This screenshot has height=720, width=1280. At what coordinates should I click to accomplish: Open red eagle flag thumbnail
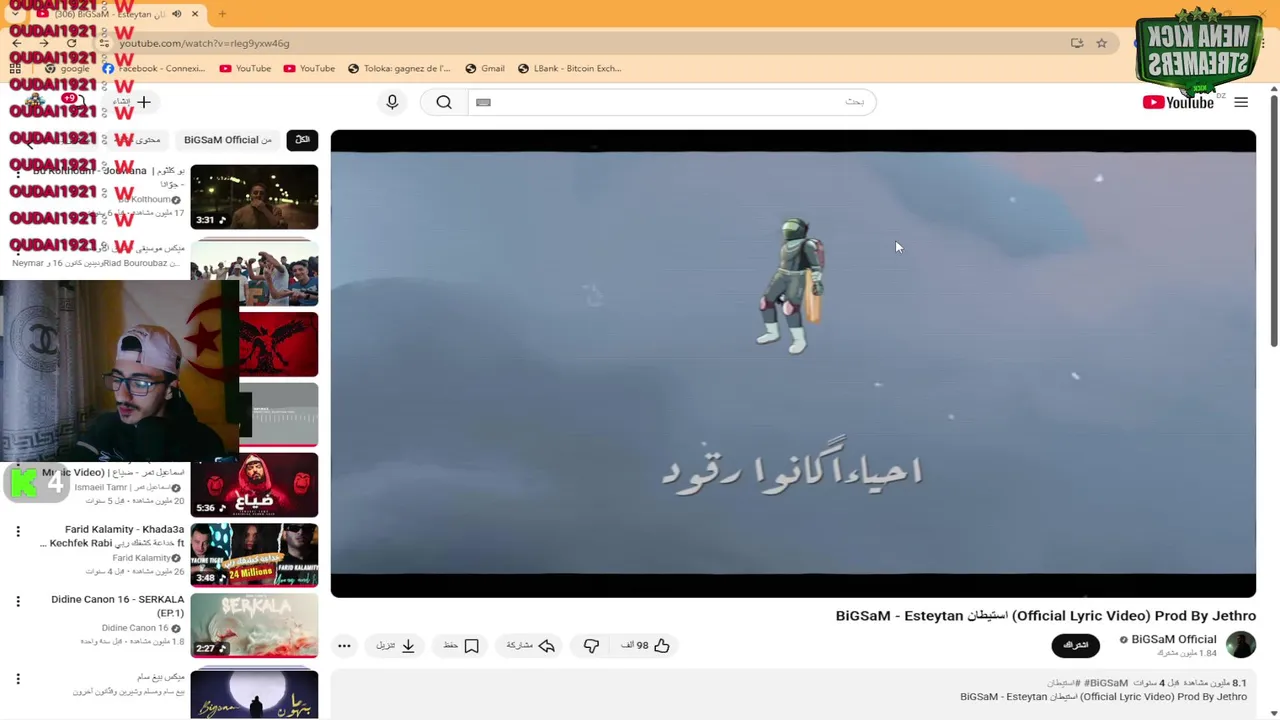[x=278, y=344]
